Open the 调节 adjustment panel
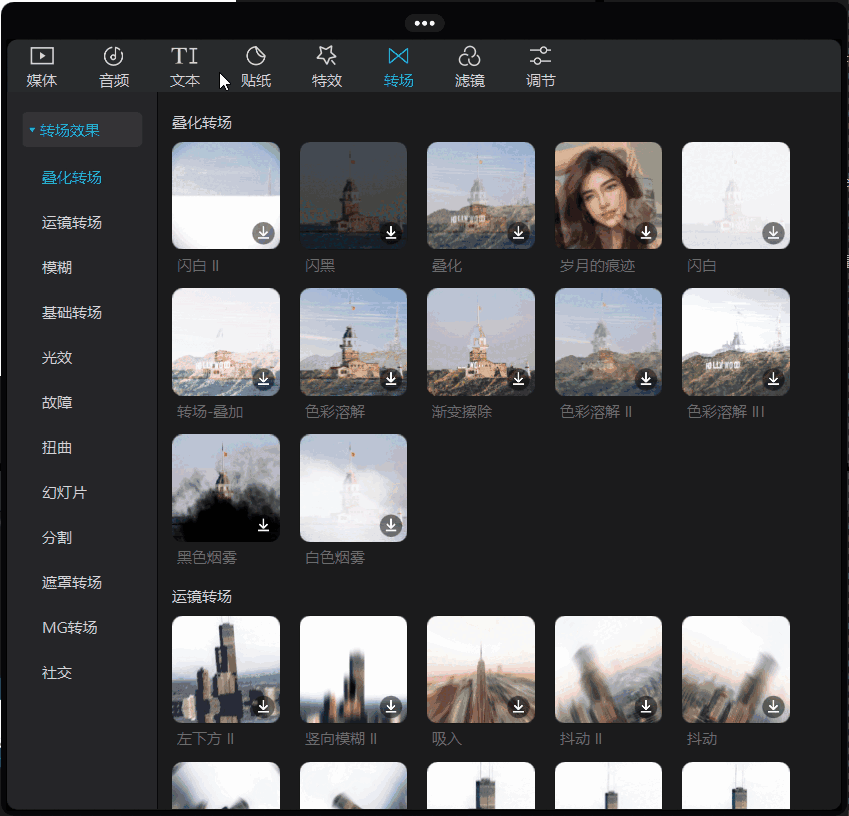The width and height of the screenshot is (849, 816). tap(540, 67)
